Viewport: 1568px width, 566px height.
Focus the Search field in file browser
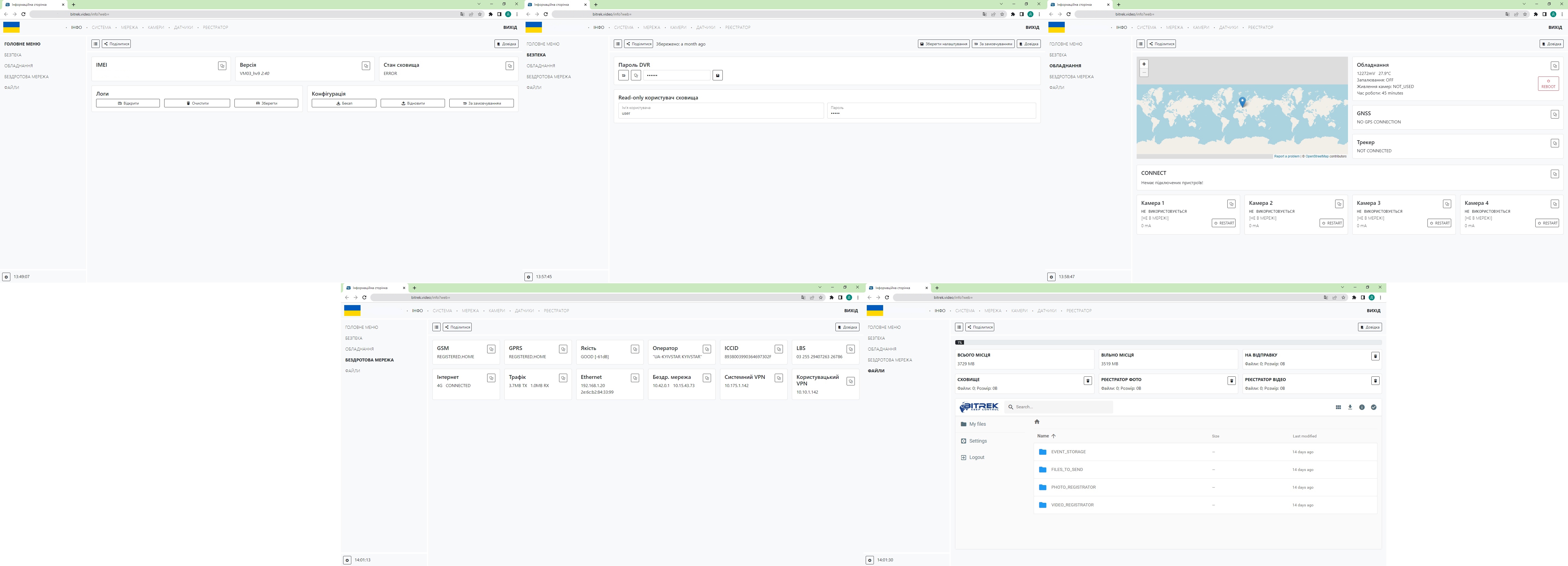(1058, 407)
